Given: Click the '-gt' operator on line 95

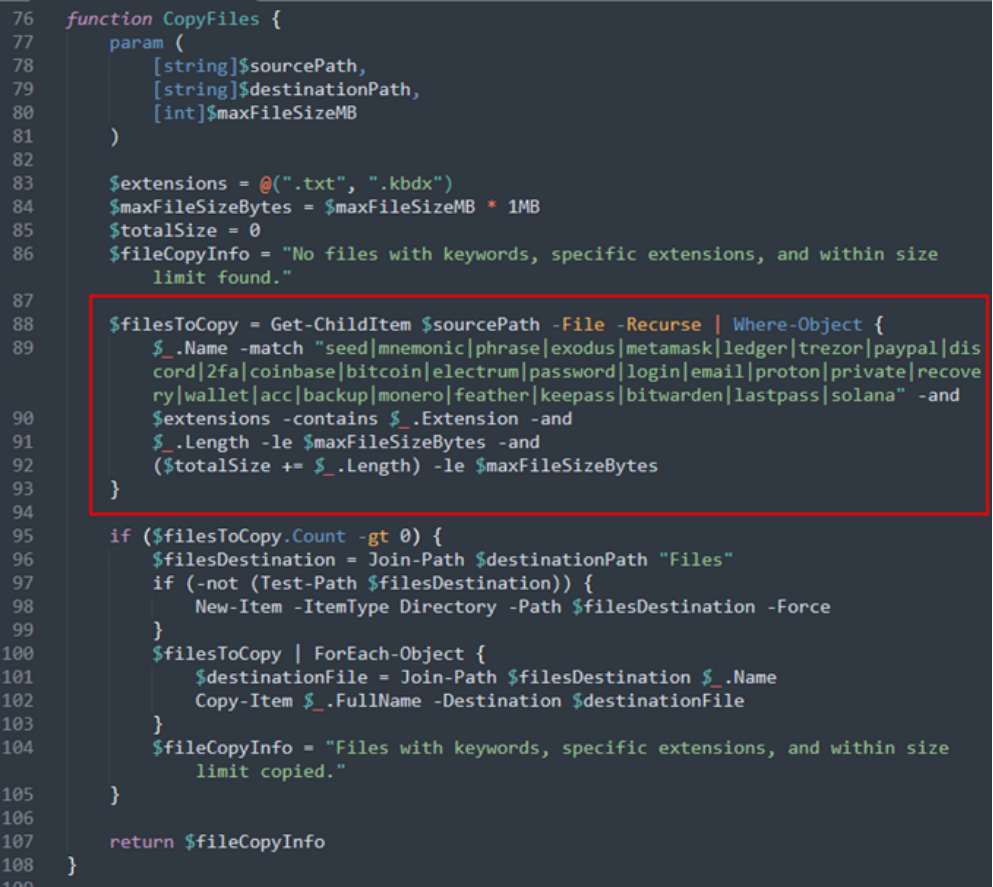Looking at the screenshot, I should coord(372,536).
